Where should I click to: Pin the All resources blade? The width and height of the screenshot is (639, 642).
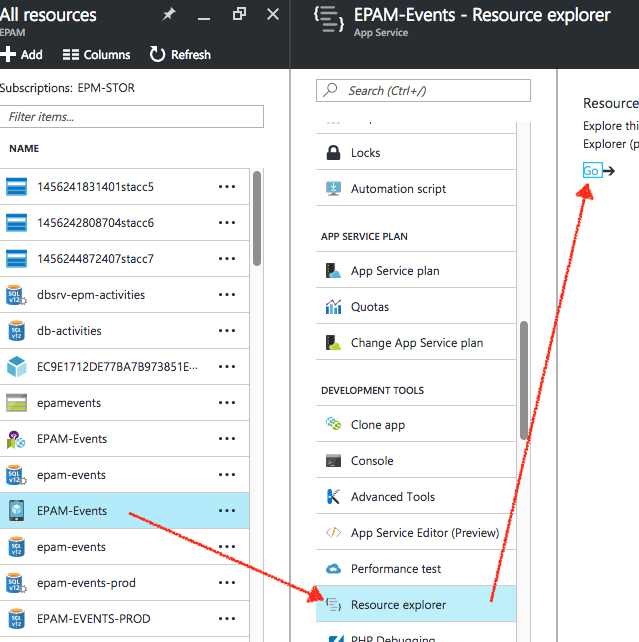click(169, 15)
